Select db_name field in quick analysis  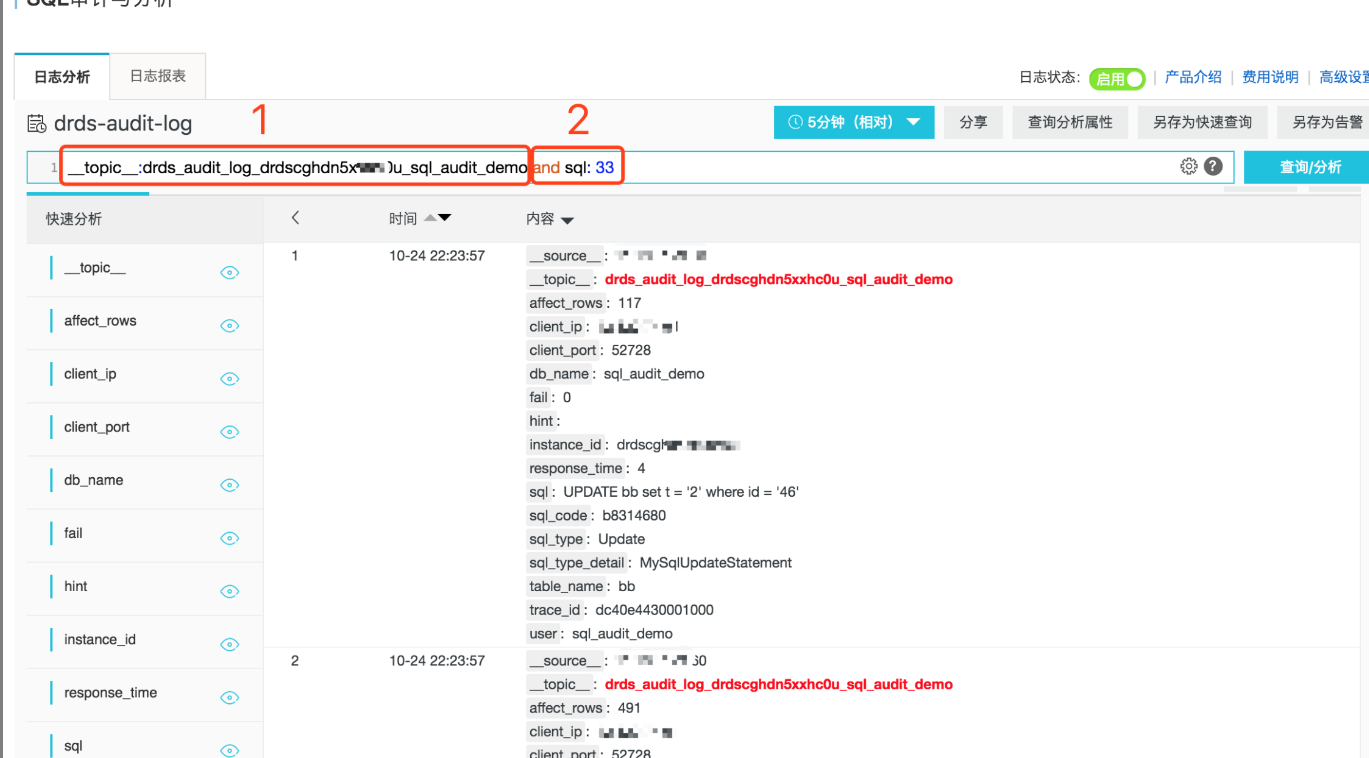click(94, 480)
